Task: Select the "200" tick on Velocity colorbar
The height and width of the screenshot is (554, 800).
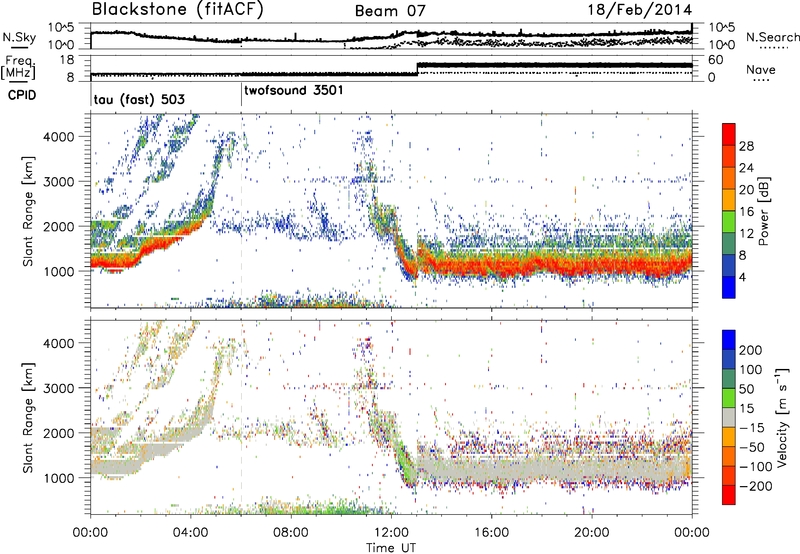Action: pyautogui.click(x=751, y=350)
